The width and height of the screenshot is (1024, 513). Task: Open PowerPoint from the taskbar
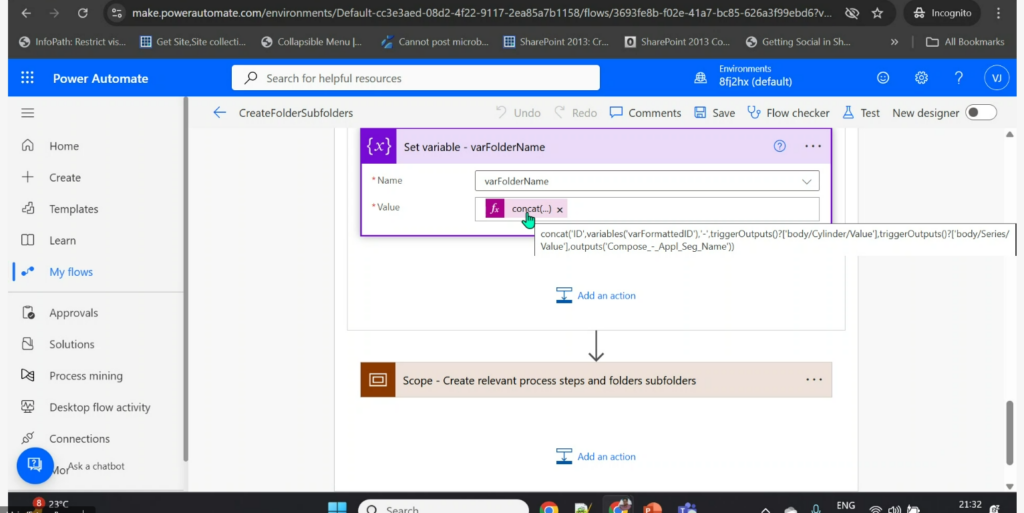[652, 508]
